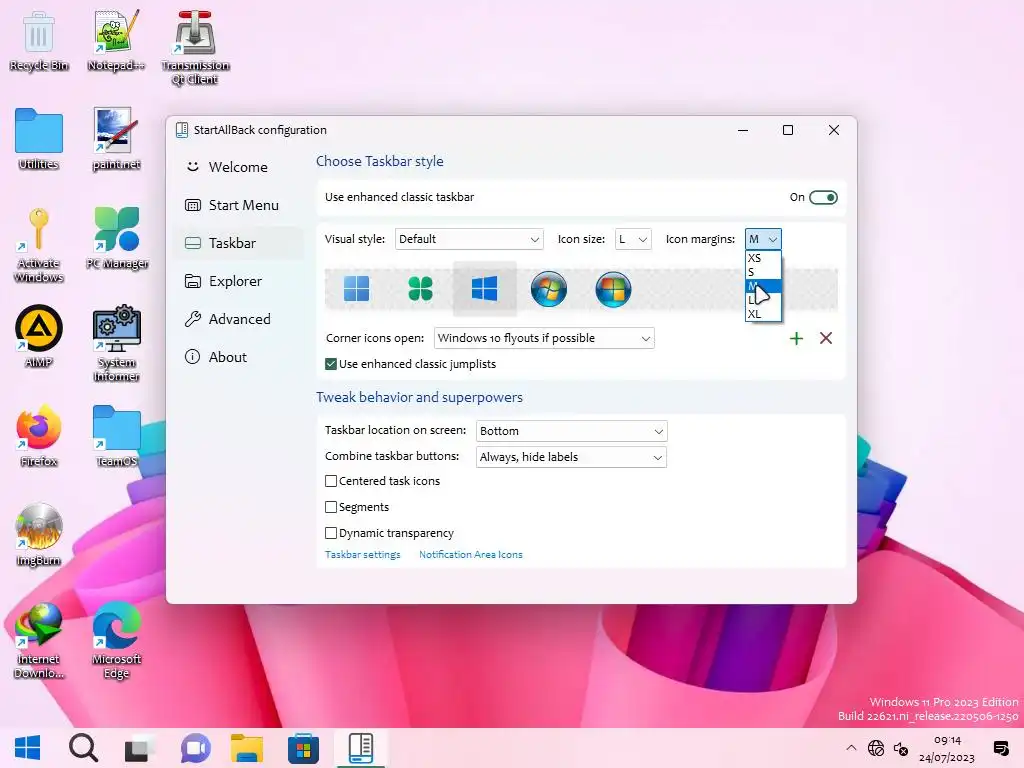Launch System Informer from desktop
1024x768 pixels.
[x=116, y=344]
